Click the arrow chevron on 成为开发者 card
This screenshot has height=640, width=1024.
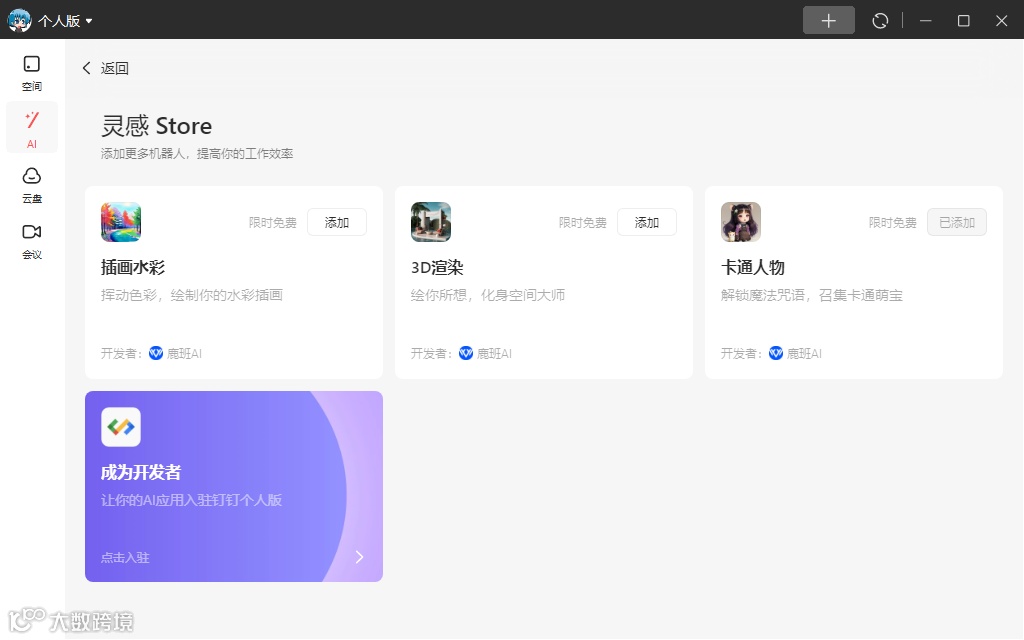coord(359,557)
